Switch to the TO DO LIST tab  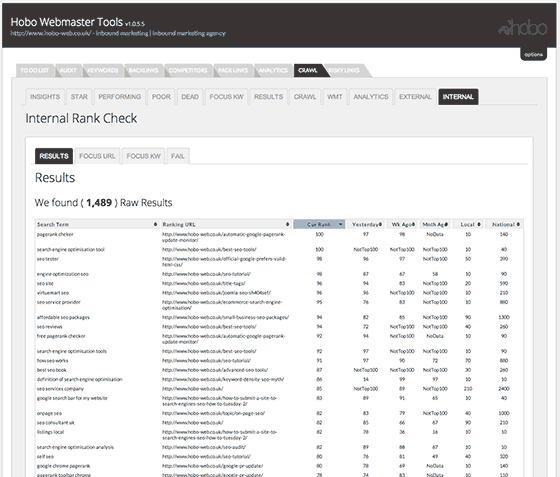[34, 70]
